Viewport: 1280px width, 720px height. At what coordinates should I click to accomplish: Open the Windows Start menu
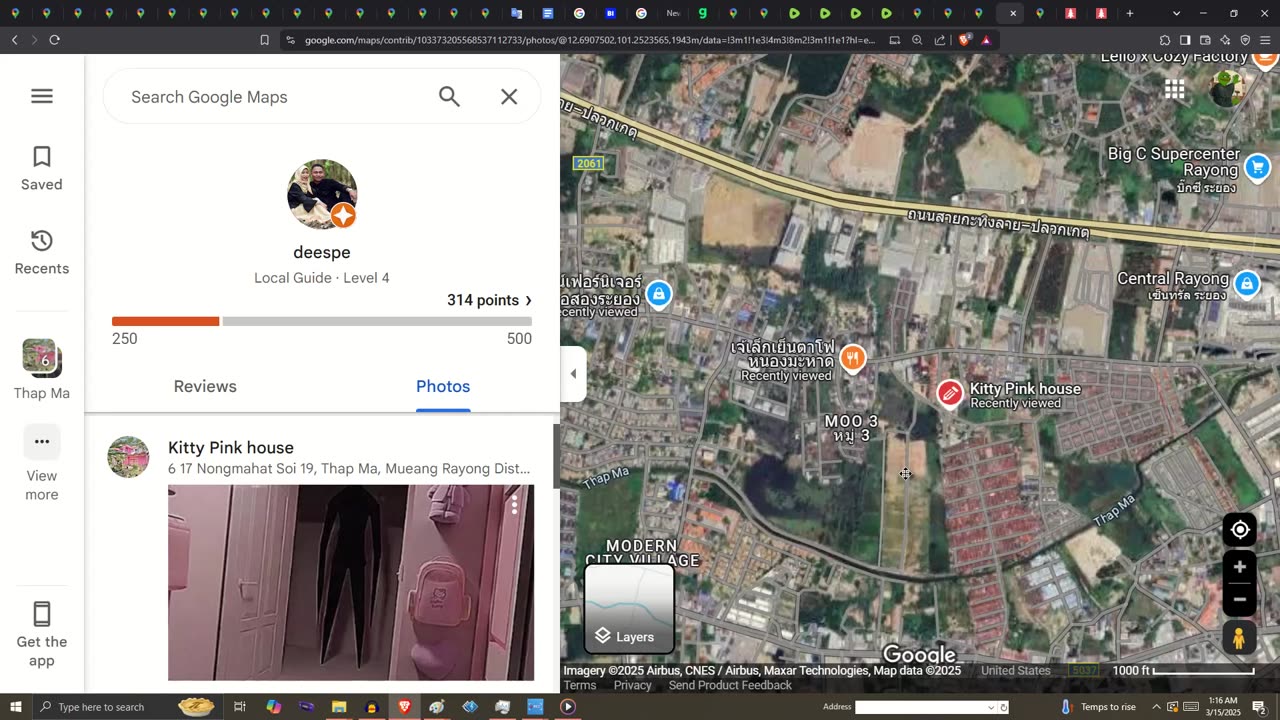click(x=15, y=707)
